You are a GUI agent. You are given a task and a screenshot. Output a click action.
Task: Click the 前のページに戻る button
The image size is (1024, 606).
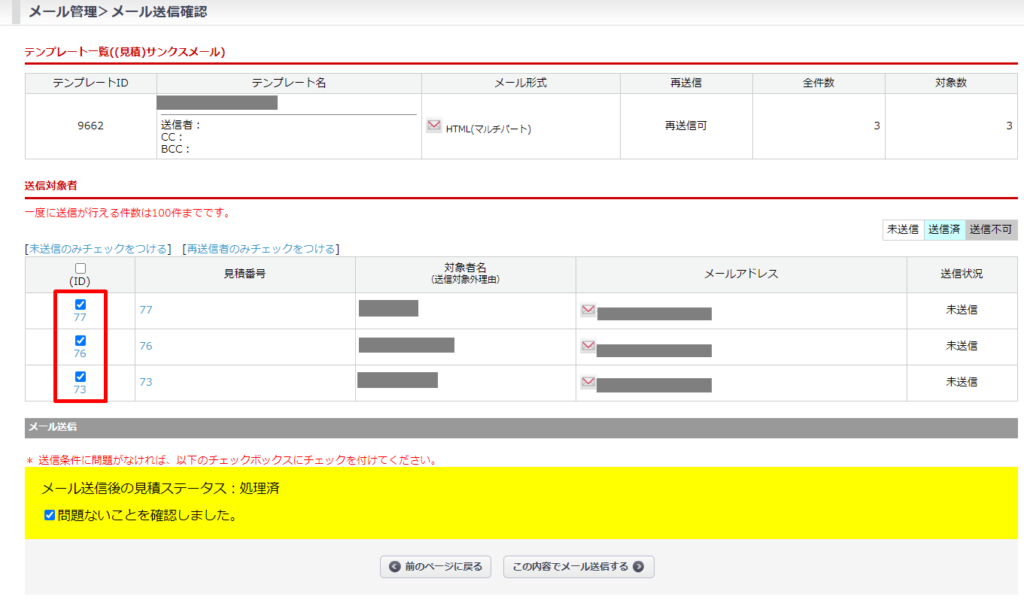tap(436, 566)
